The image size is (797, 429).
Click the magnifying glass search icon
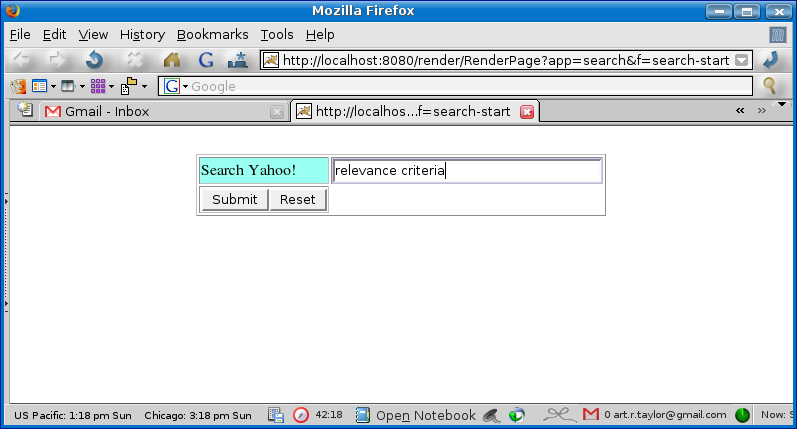(770, 85)
